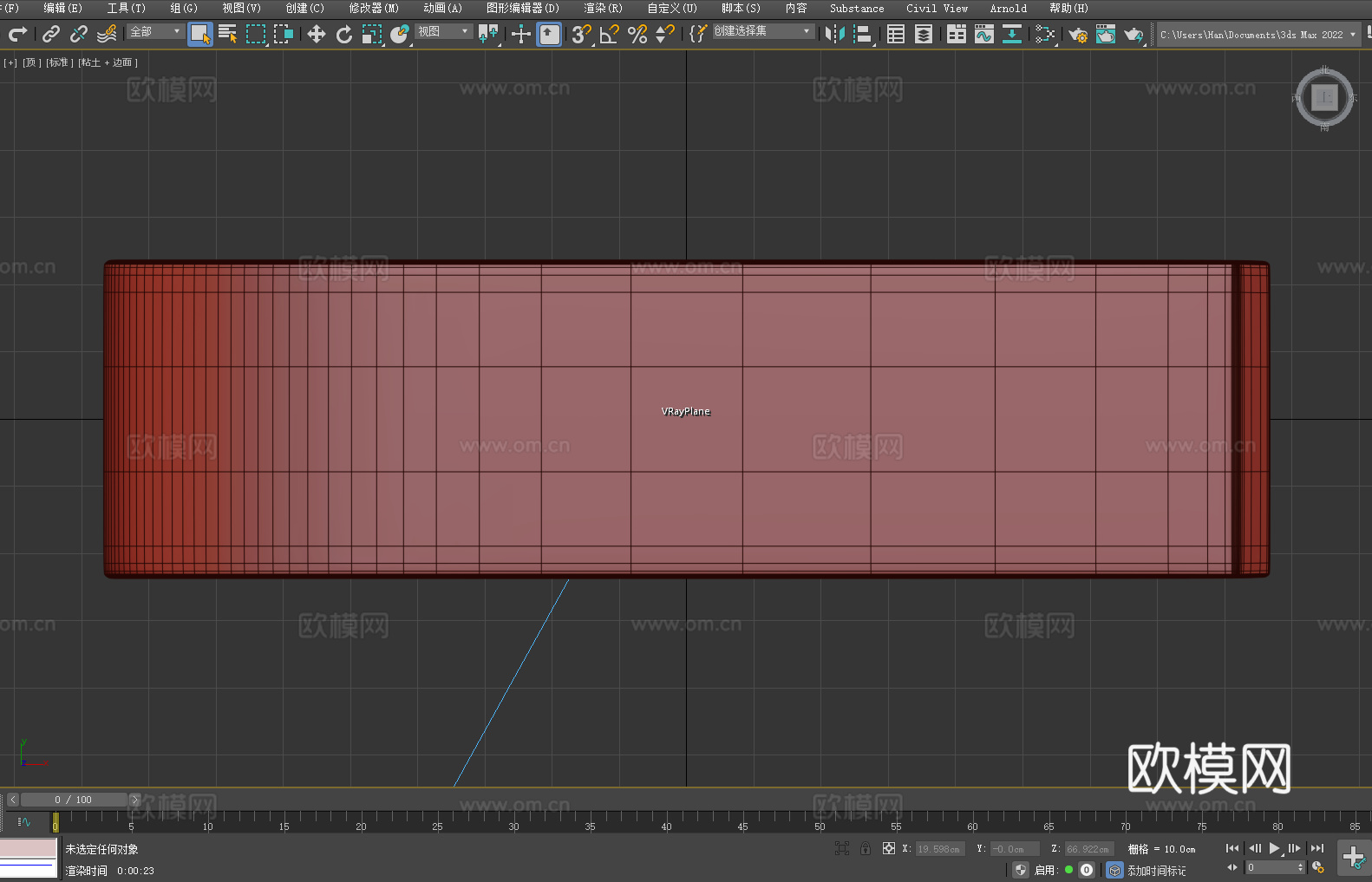Toggle the Scene Explorer
The width and height of the screenshot is (1372, 882).
tap(896, 34)
